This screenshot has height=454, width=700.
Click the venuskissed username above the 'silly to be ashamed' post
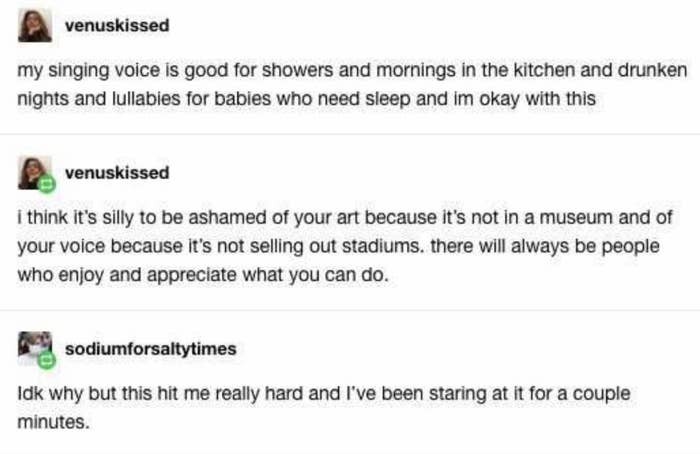tap(117, 173)
